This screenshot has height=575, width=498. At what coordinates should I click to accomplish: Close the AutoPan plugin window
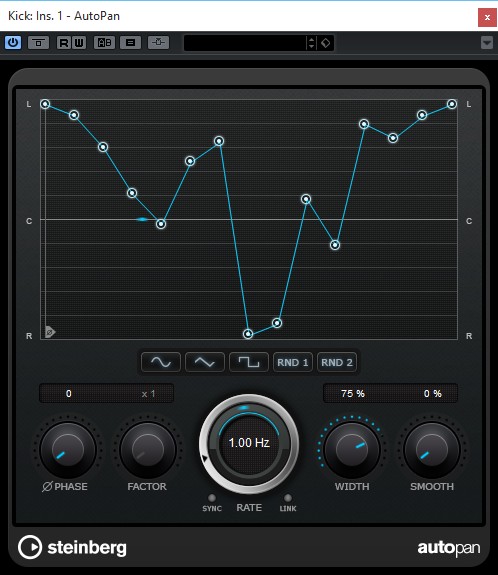487,17
